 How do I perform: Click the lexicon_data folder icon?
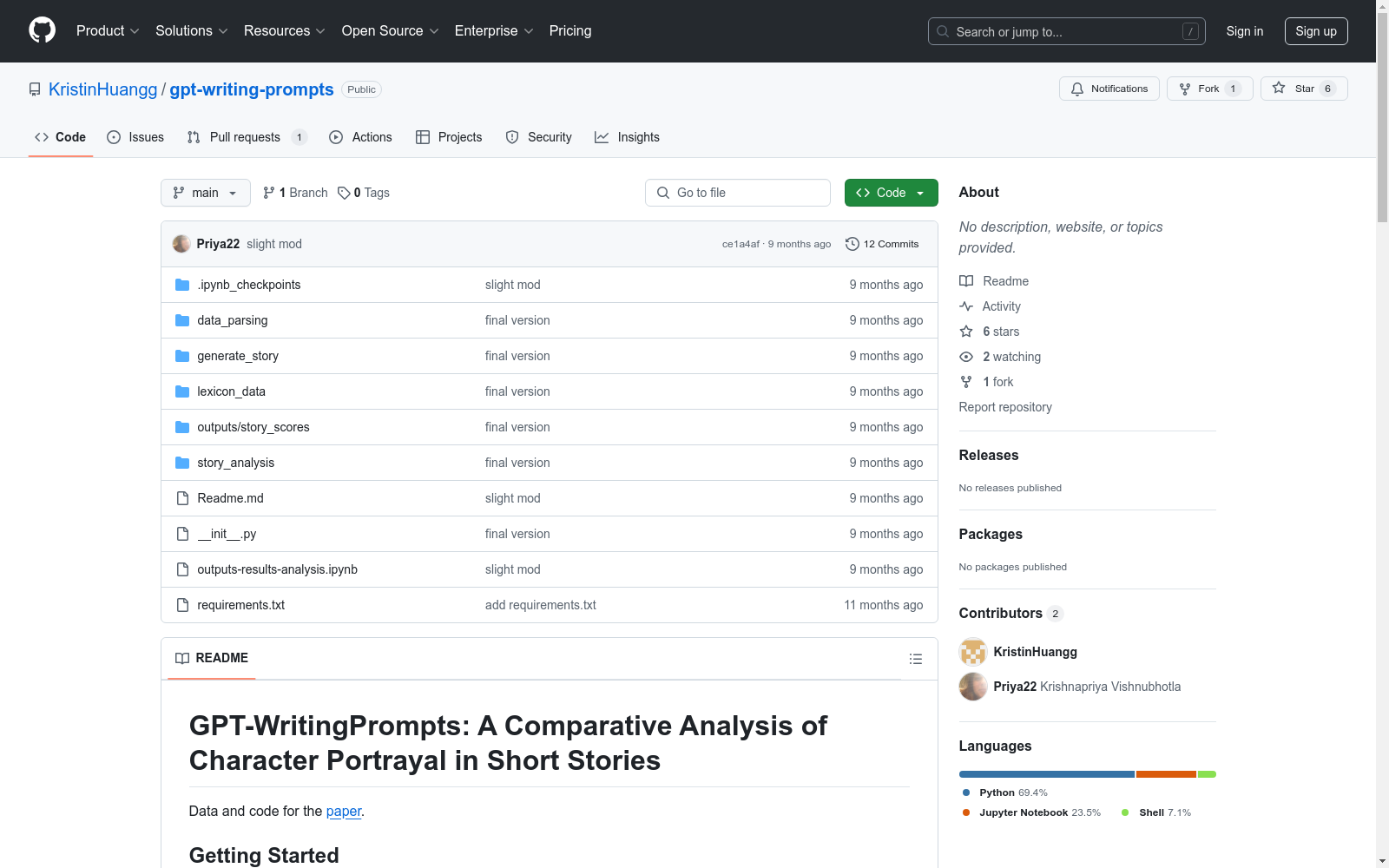point(182,391)
